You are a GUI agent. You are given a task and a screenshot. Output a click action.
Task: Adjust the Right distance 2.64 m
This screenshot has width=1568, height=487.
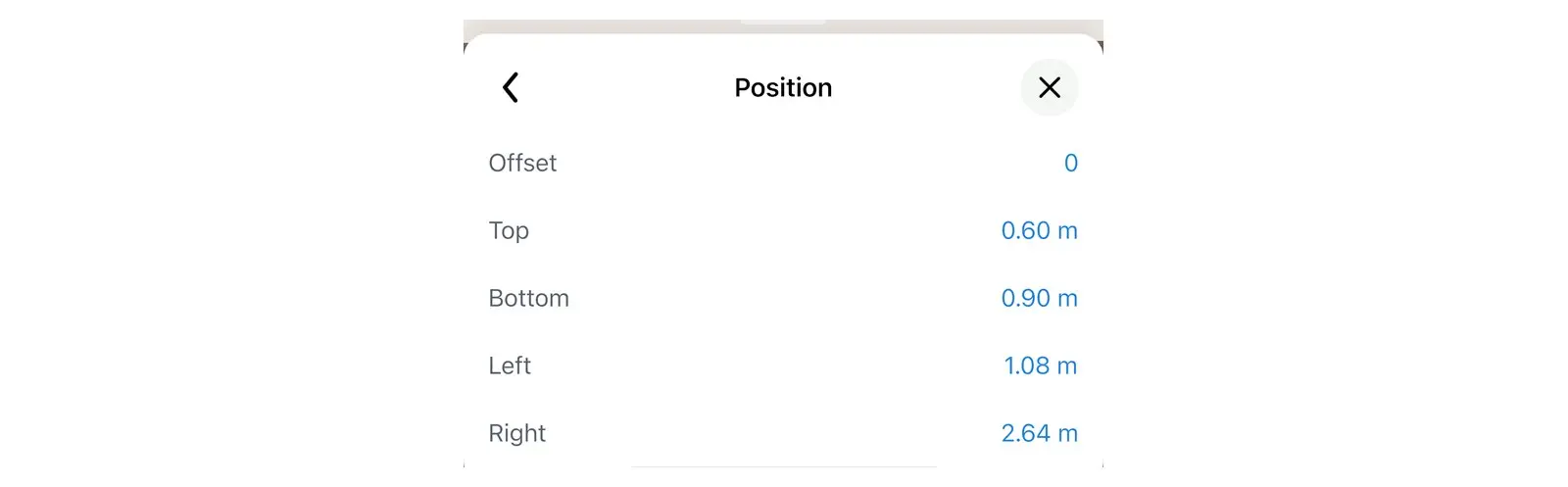(1040, 433)
